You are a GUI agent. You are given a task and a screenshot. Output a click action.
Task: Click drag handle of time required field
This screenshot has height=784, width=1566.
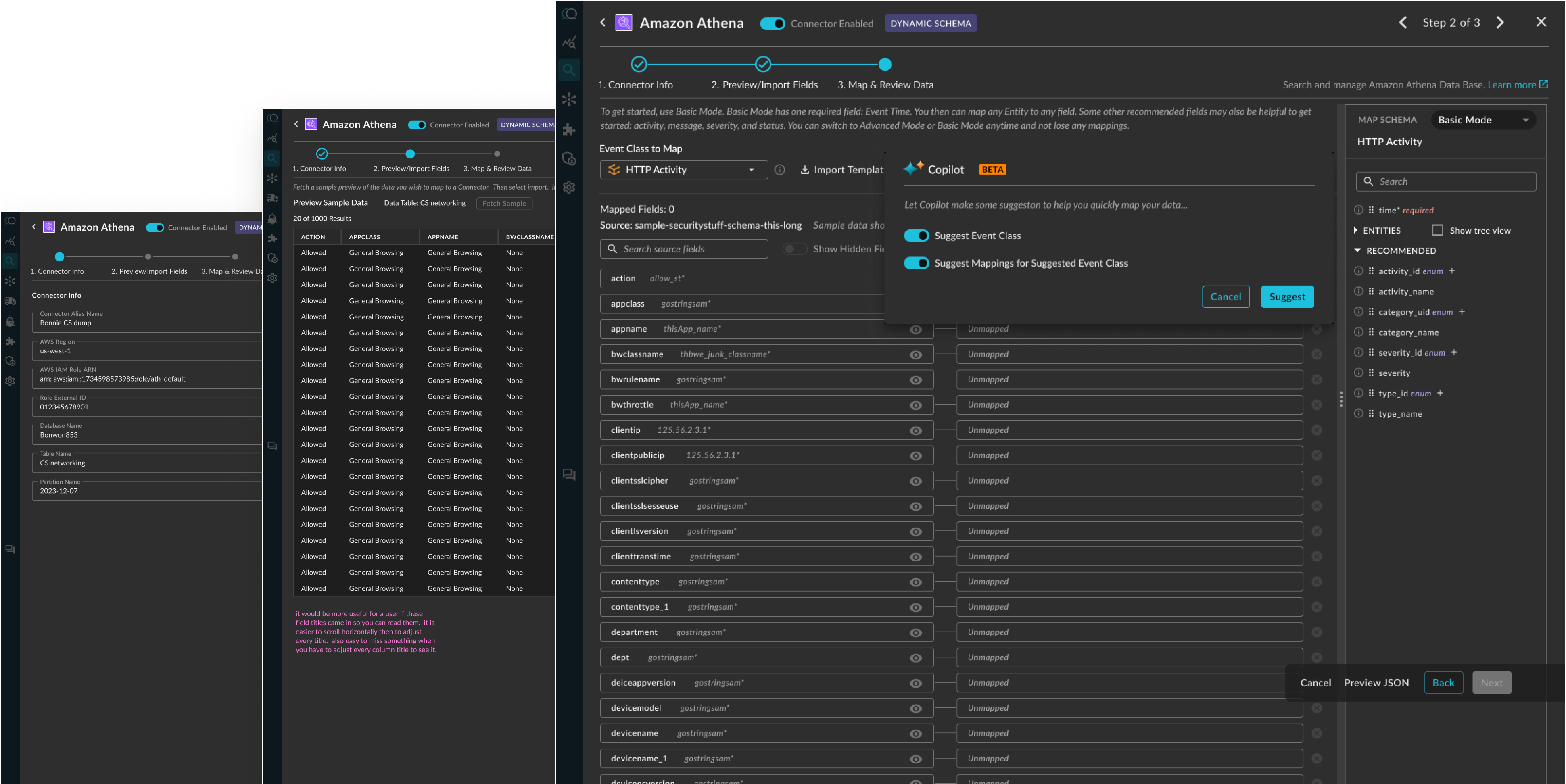(1370, 210)
